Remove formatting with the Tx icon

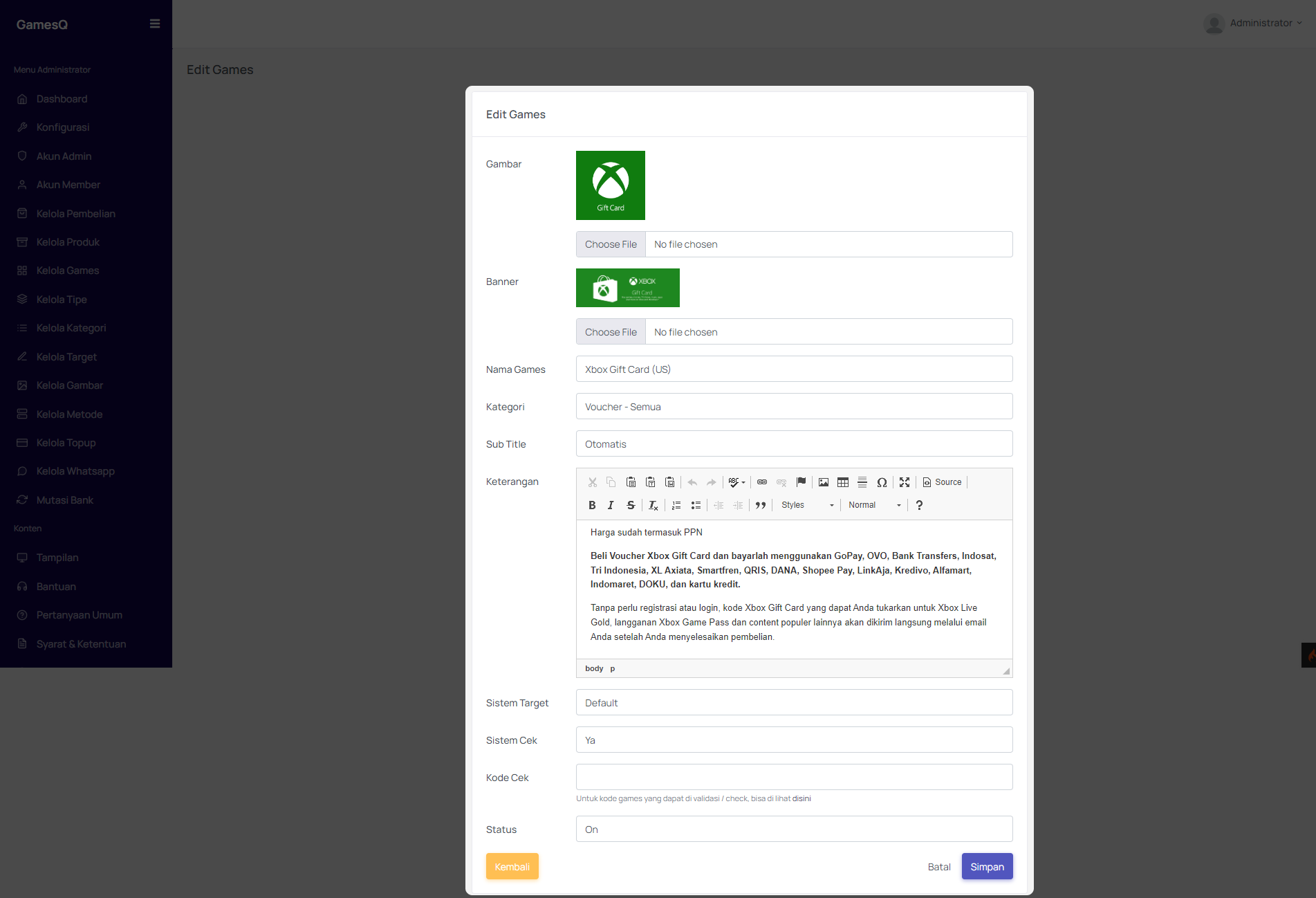[654, 505]
